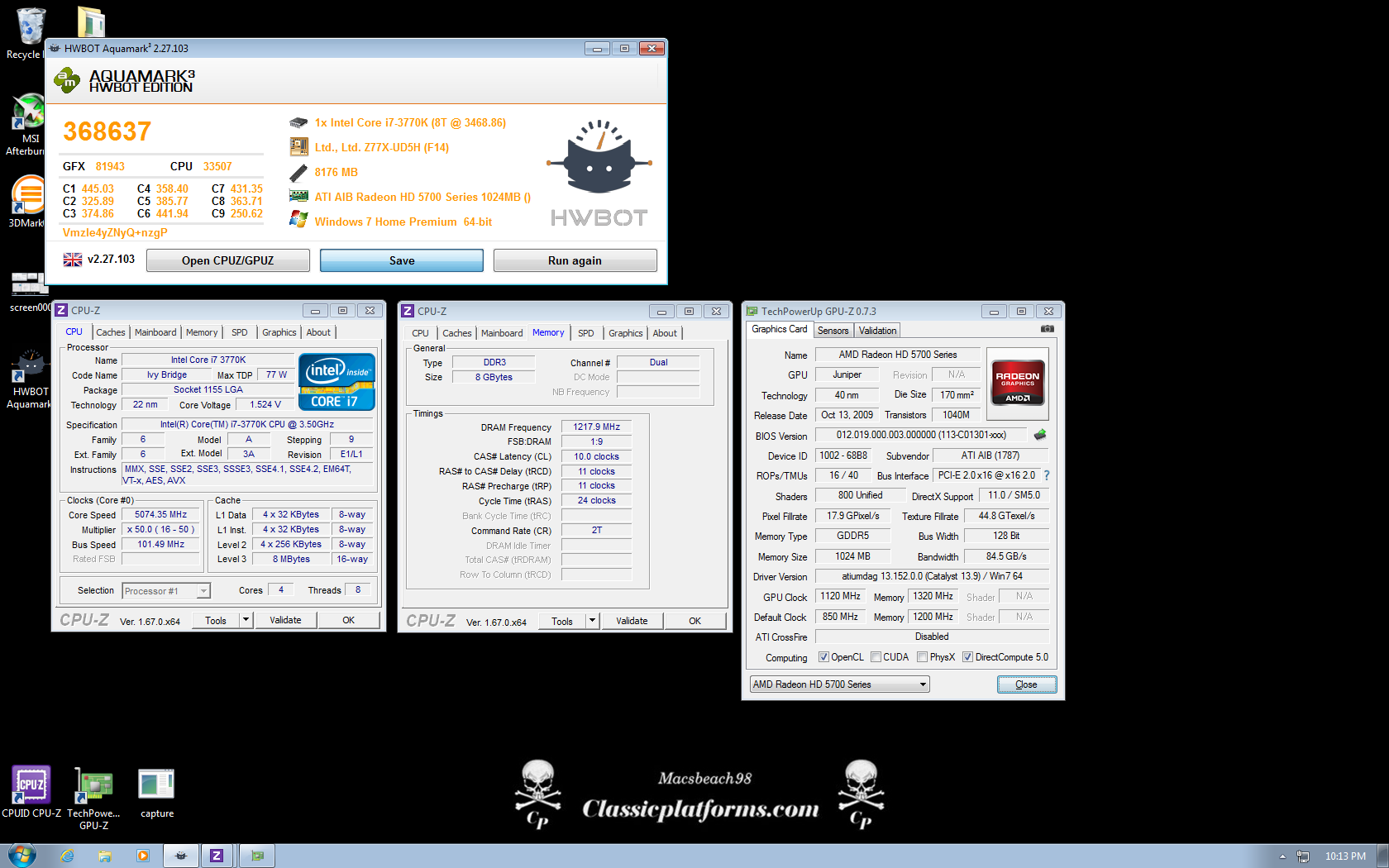Click the Tools button in left CPU-Z window
The width and height of the screenshot is (1389, 868).
pyautogui.click(x=216, y=620)
